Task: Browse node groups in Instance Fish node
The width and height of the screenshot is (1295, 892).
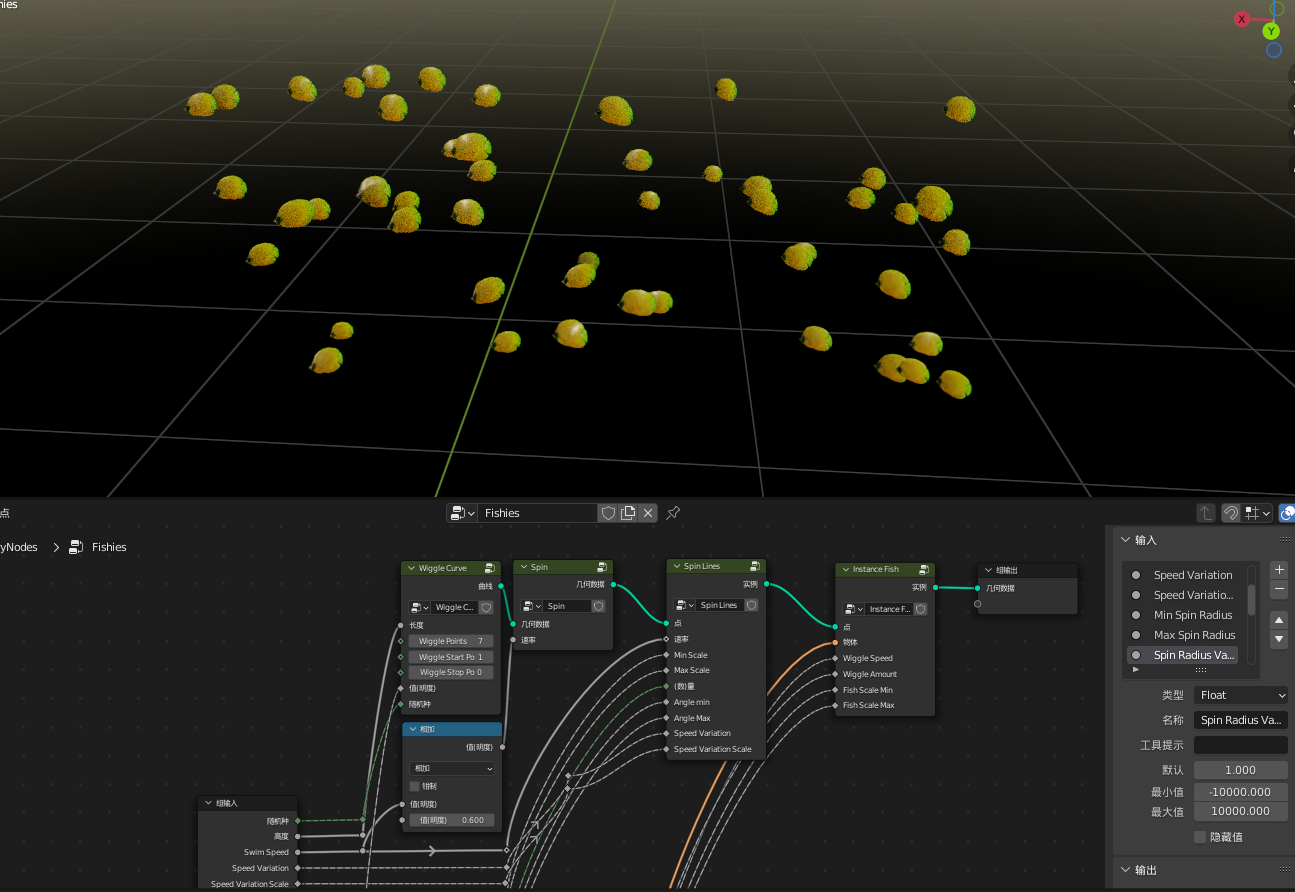Action: [x=853, y=609]
